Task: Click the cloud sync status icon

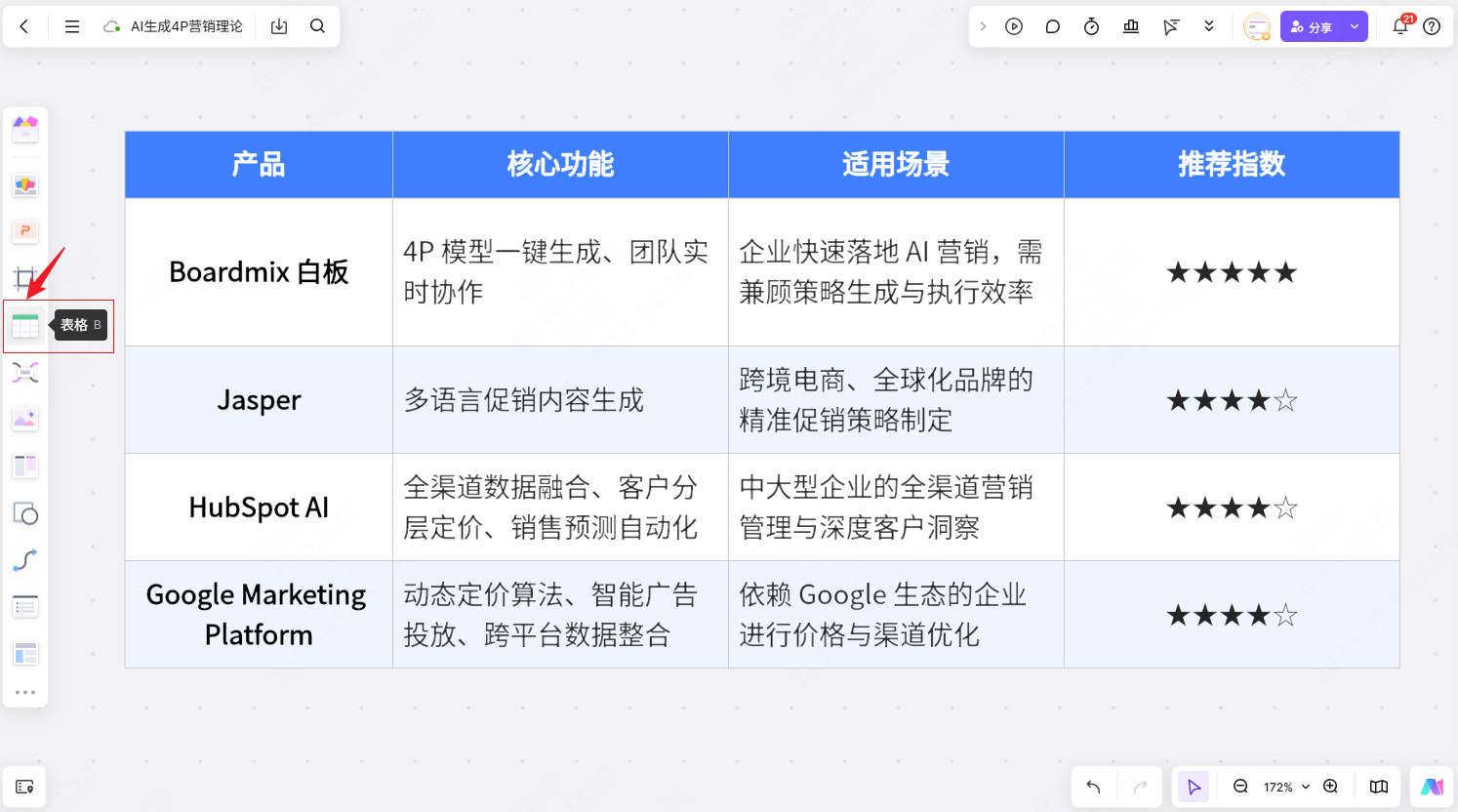Action: point(112,26)
